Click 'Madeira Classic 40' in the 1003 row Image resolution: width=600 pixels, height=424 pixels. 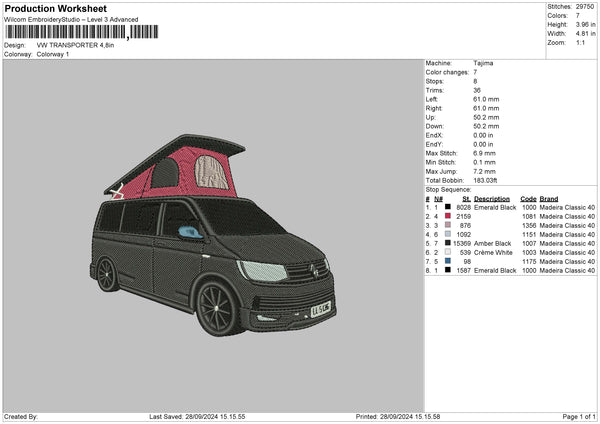567,253
